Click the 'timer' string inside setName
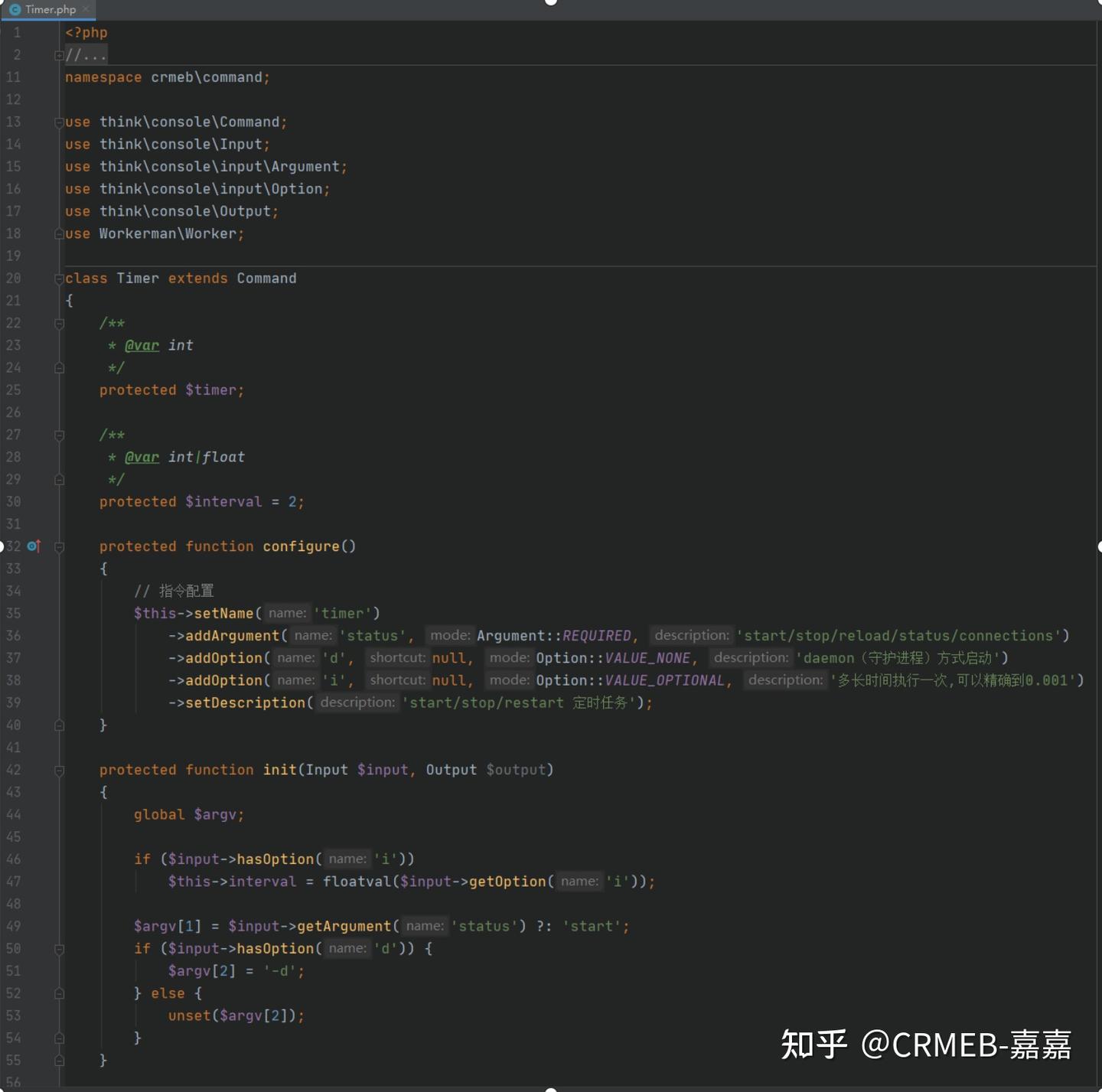Viewport: 1102px width, 1092px height. point(344,613)
